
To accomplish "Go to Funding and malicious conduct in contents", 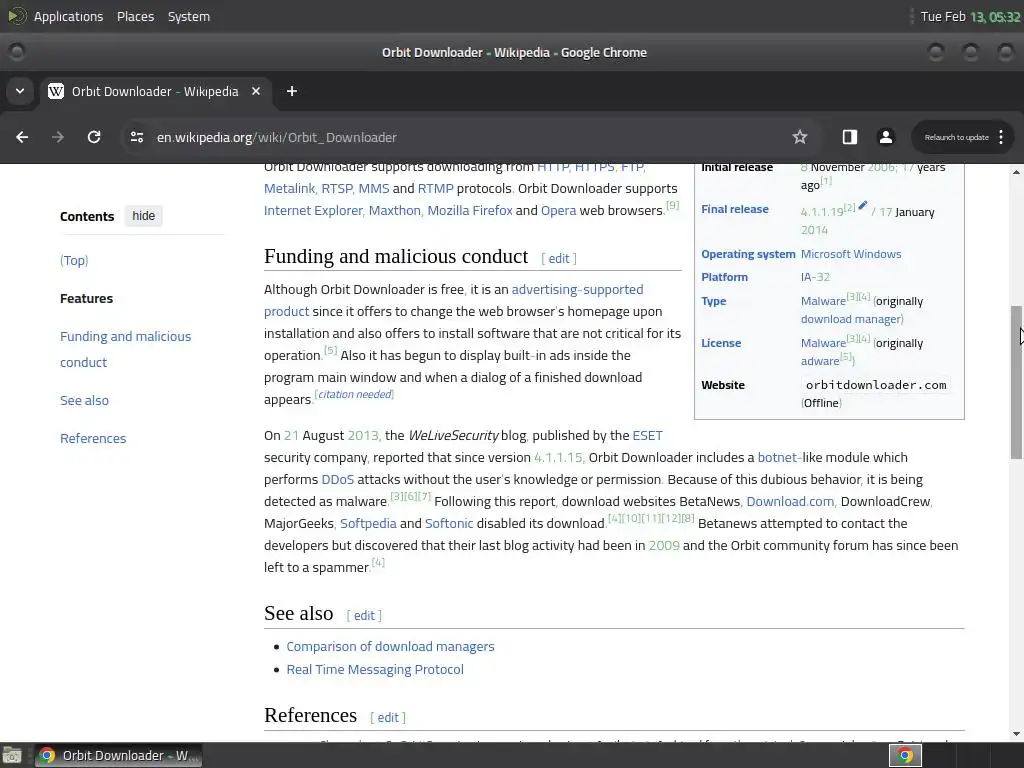I will click(x=125, y=349).
